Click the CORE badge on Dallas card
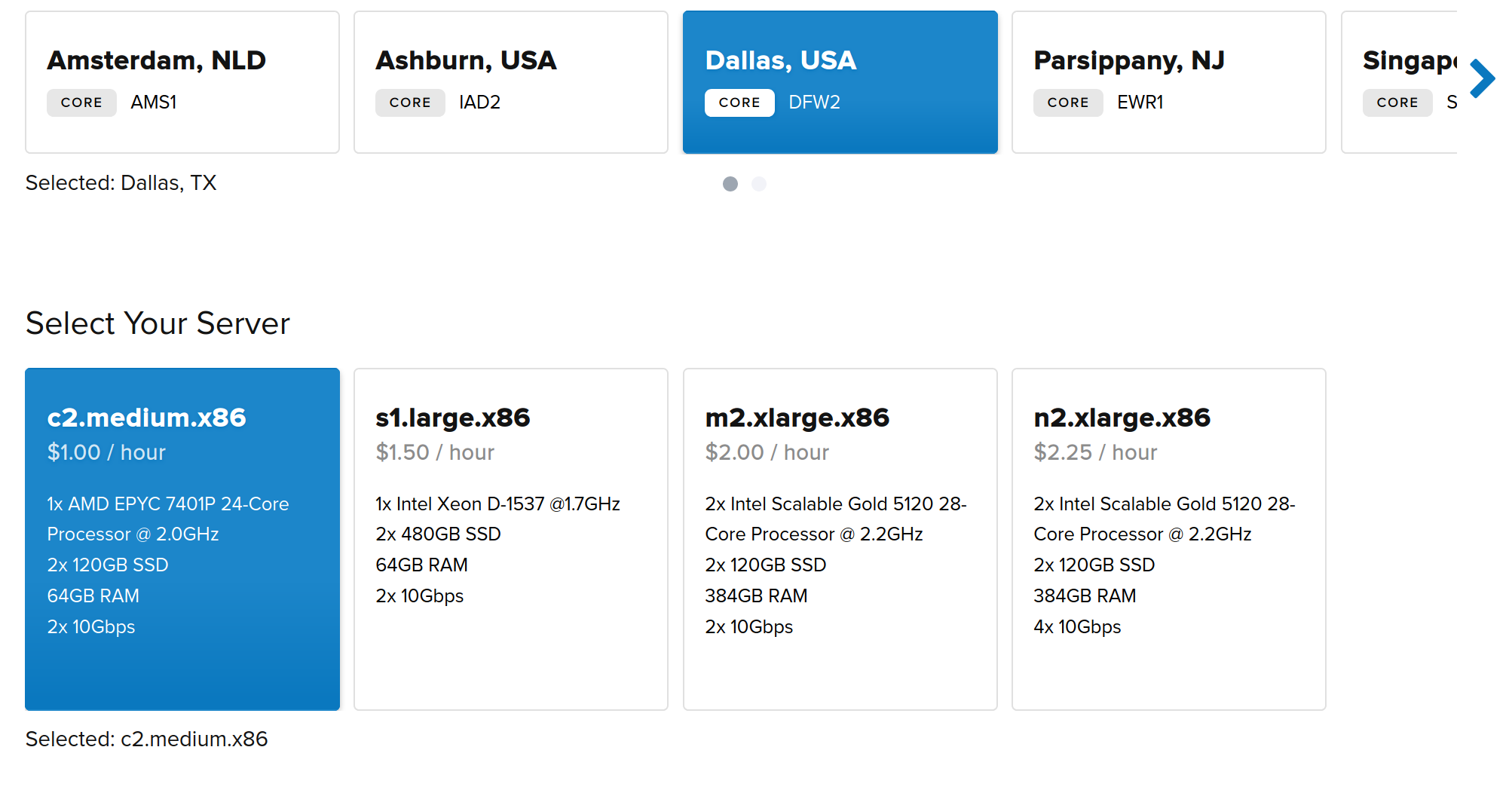Image resolution: width=1512 pixels, height=796 pixels. pos(739,103)
